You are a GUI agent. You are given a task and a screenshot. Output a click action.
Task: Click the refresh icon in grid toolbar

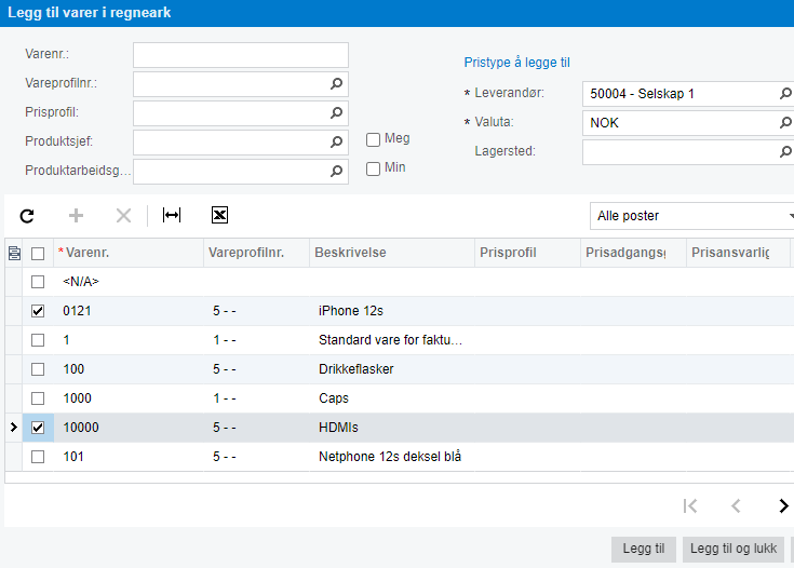(x=27, y=215)
